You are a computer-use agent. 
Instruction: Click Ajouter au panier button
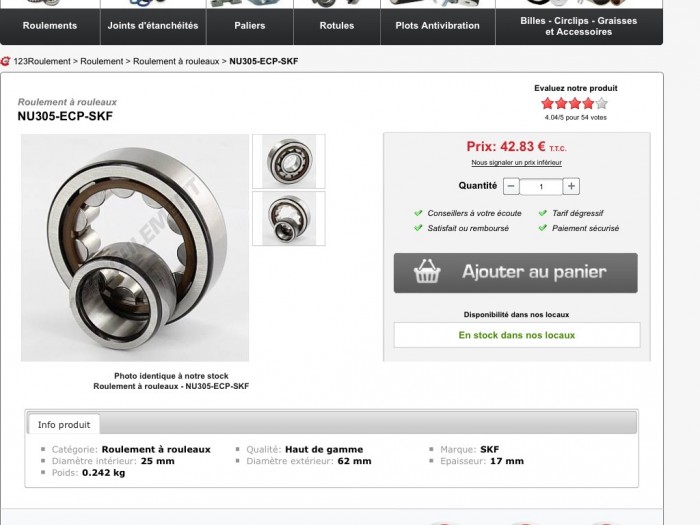(x=516, y=273)
